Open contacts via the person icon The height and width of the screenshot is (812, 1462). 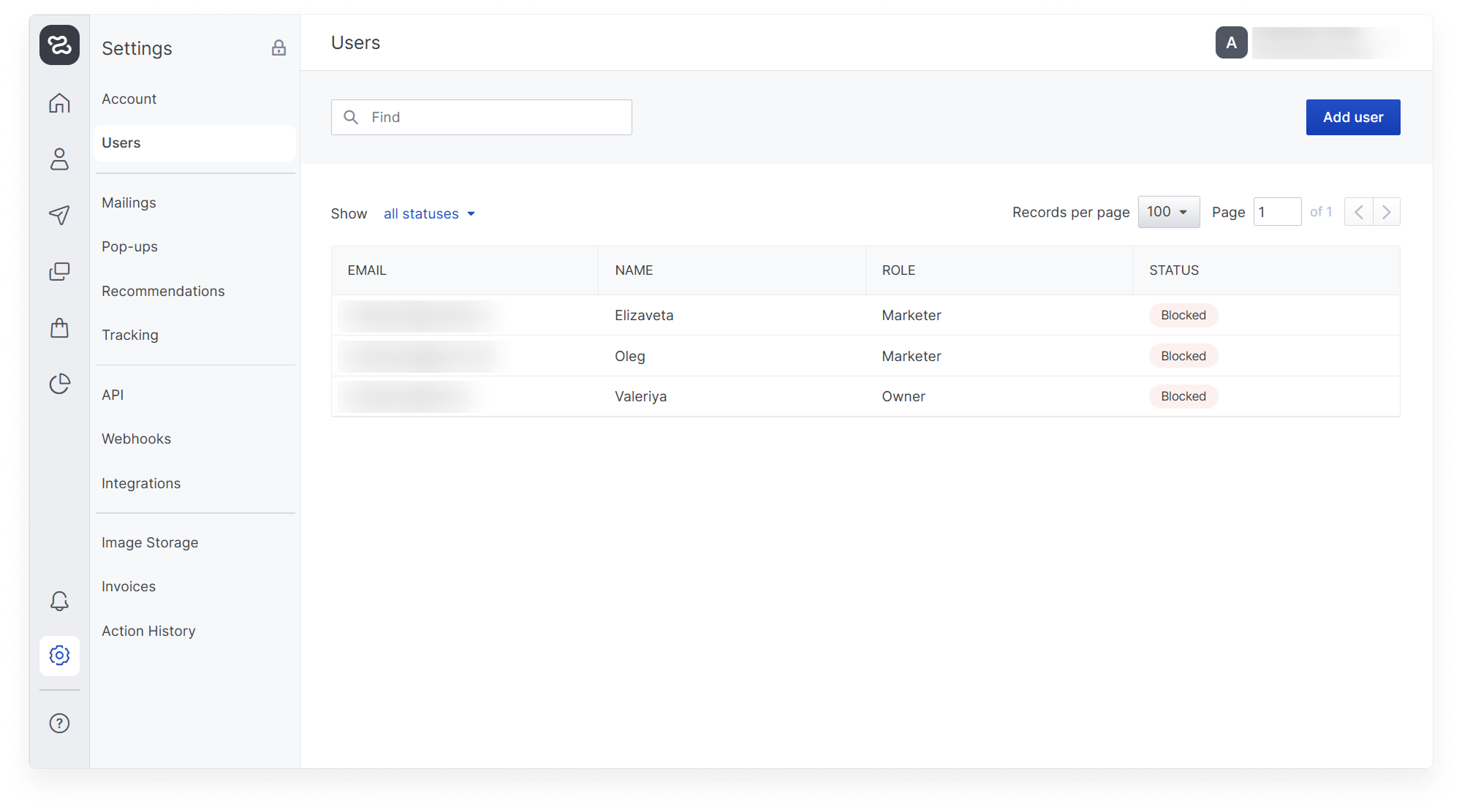59,159
